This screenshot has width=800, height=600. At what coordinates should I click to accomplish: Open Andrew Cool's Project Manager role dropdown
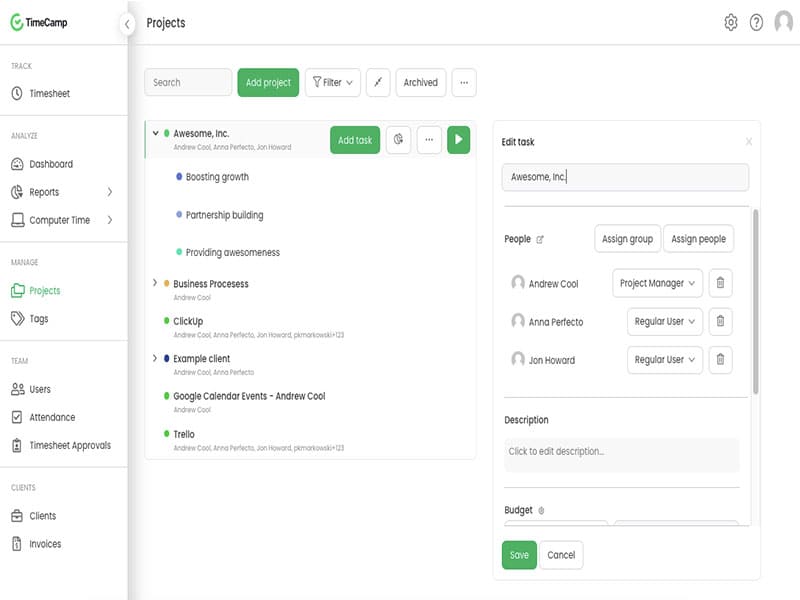(657, 284)
